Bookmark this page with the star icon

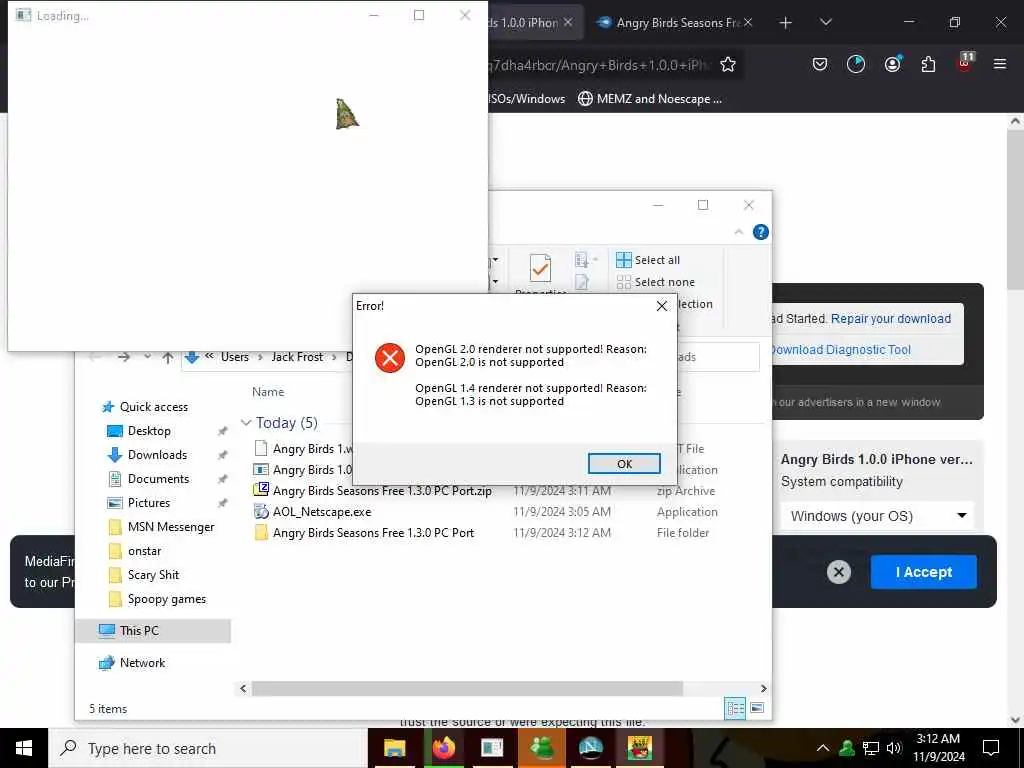tap(728, 64)
